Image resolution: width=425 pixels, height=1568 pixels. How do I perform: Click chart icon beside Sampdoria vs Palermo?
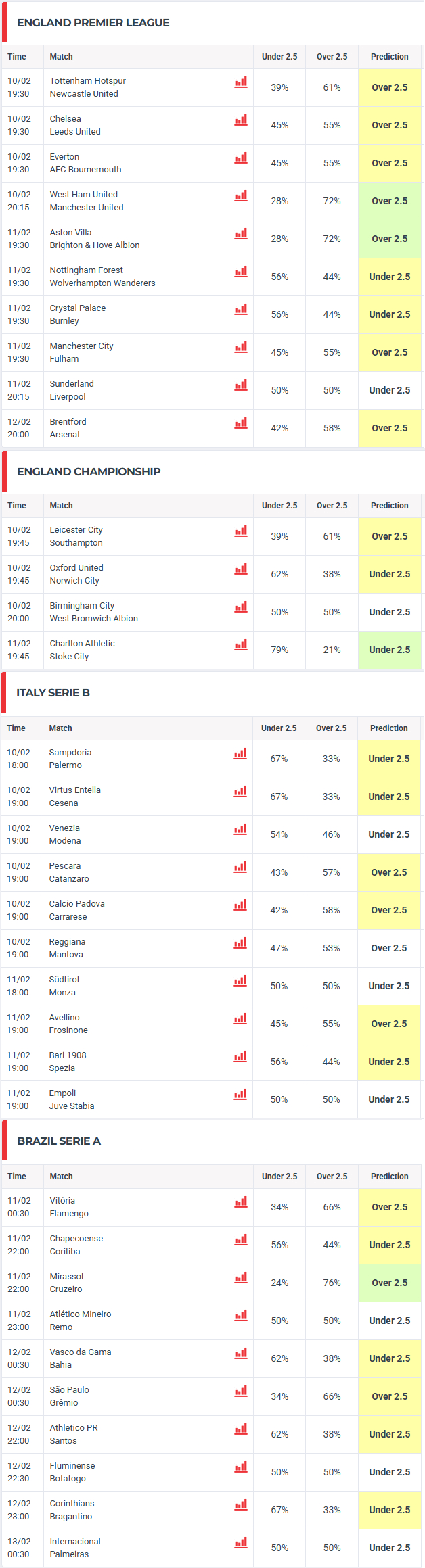(240, 753)
